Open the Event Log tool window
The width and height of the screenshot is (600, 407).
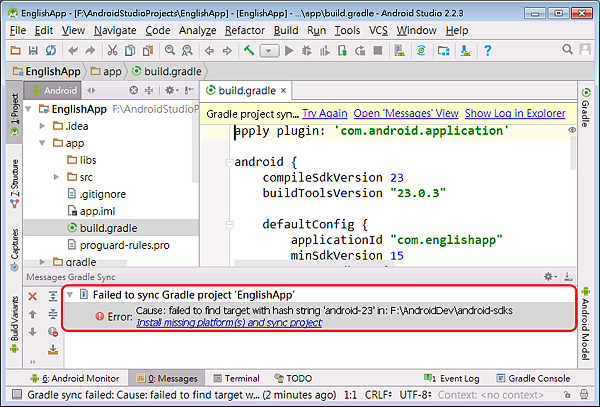point(452,378)
